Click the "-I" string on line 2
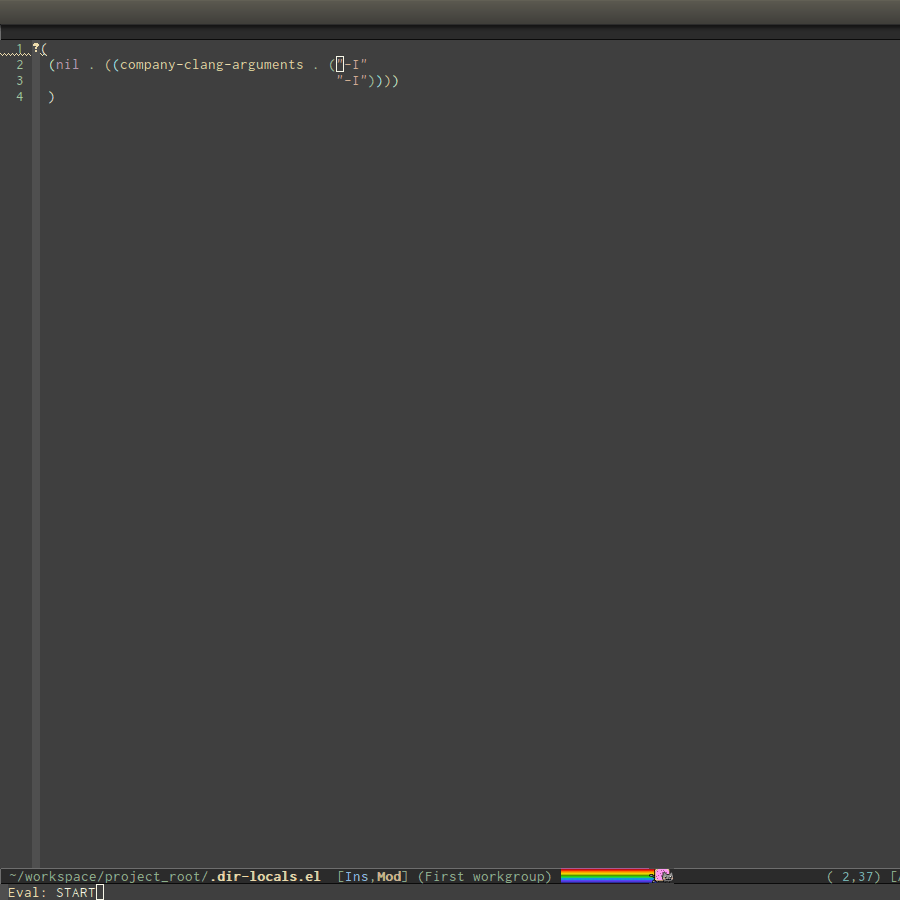900x900 pixels. point(351,64)
